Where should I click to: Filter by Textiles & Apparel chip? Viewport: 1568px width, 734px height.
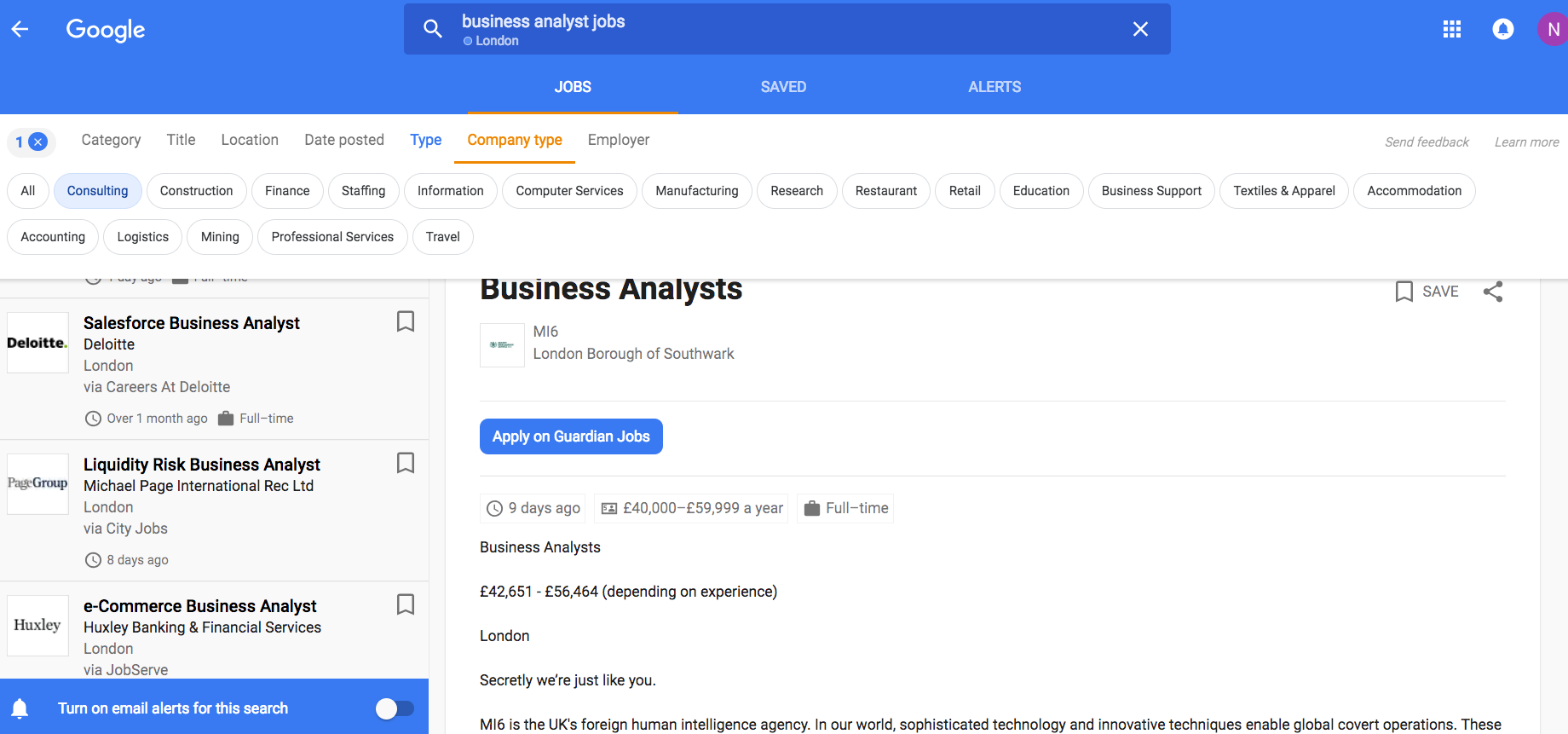click(x=1284, y=191)
